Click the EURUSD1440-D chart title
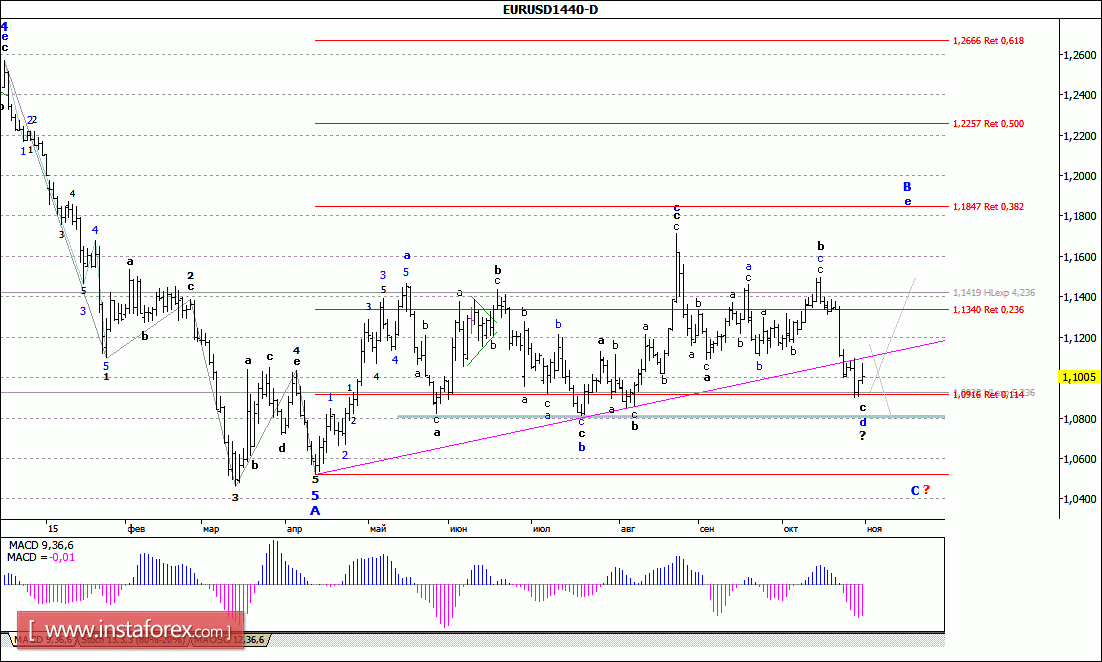Viewport: 1102px width, 662px height. coord(551,10)
